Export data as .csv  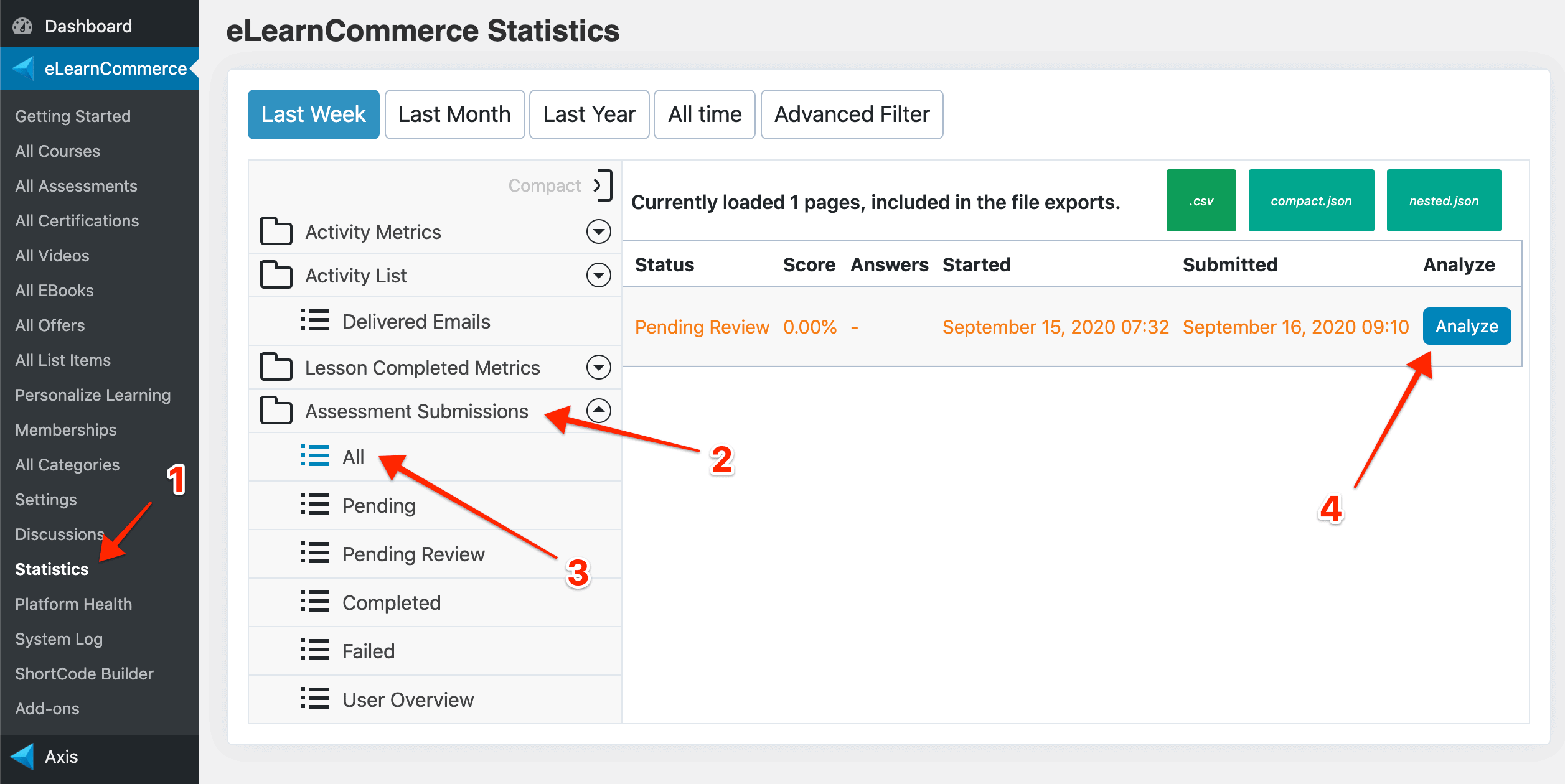(x=1201, y=200)
